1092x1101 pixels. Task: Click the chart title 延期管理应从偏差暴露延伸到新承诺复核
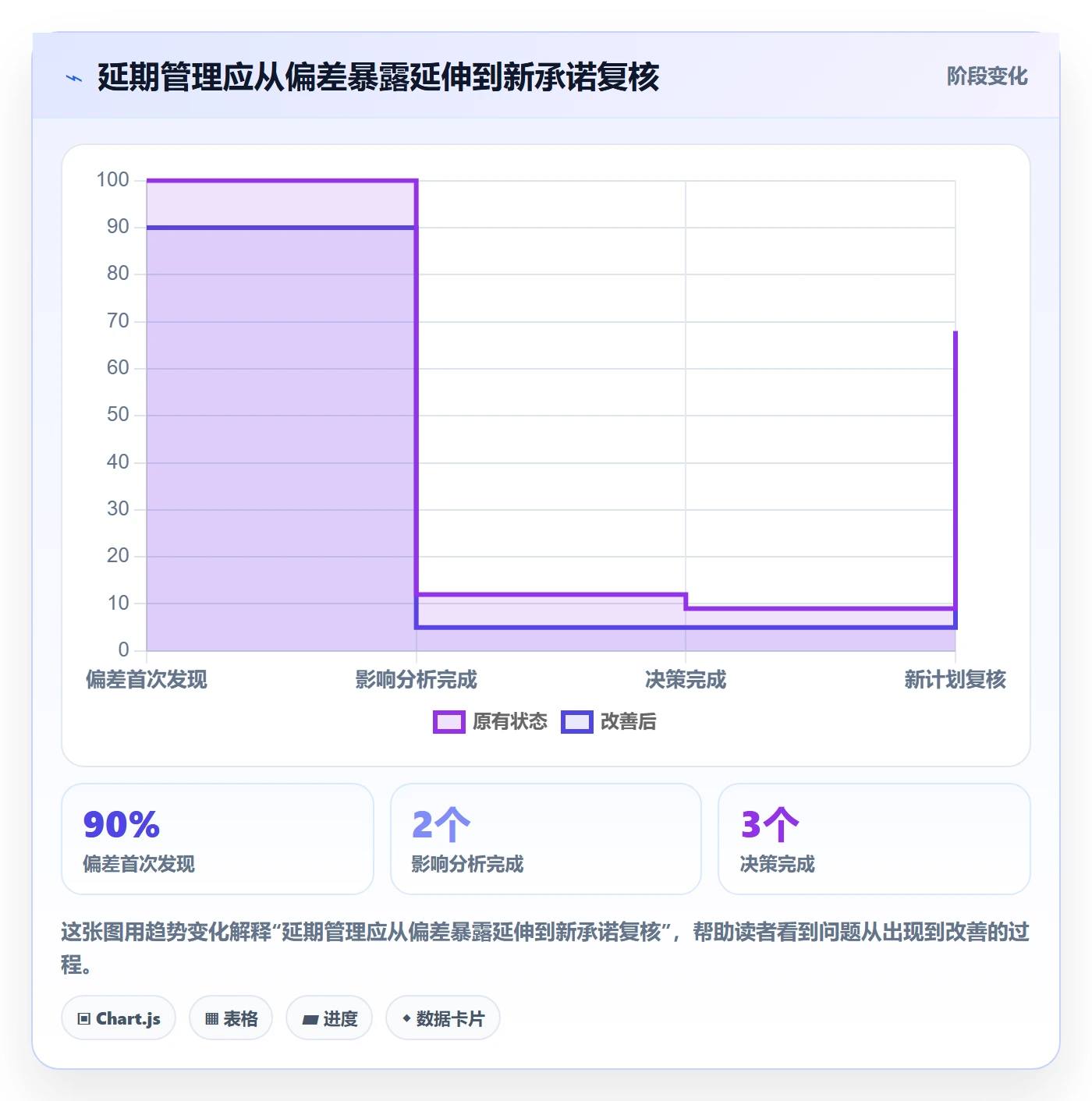378,77
